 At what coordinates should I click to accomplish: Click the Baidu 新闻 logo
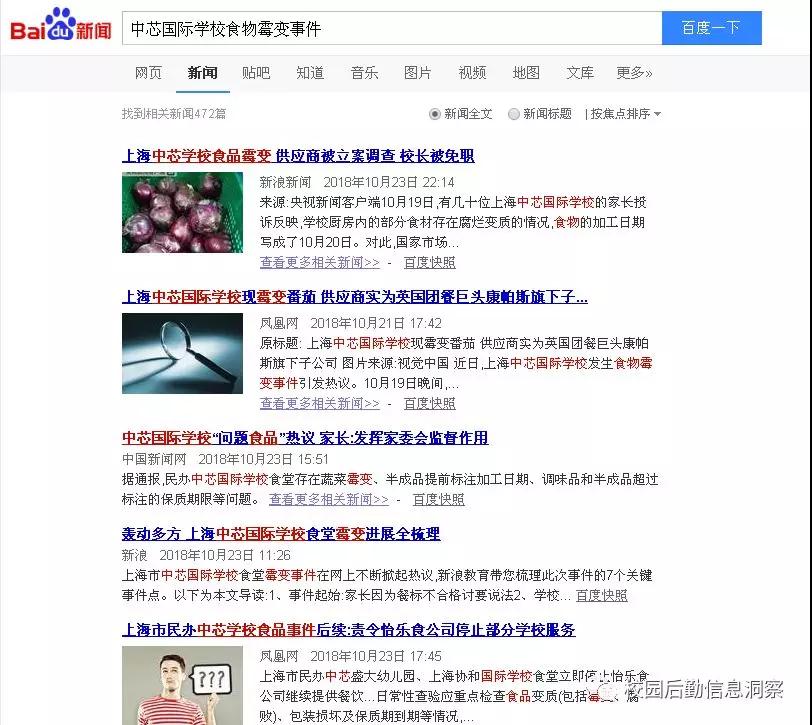[61, 26]
